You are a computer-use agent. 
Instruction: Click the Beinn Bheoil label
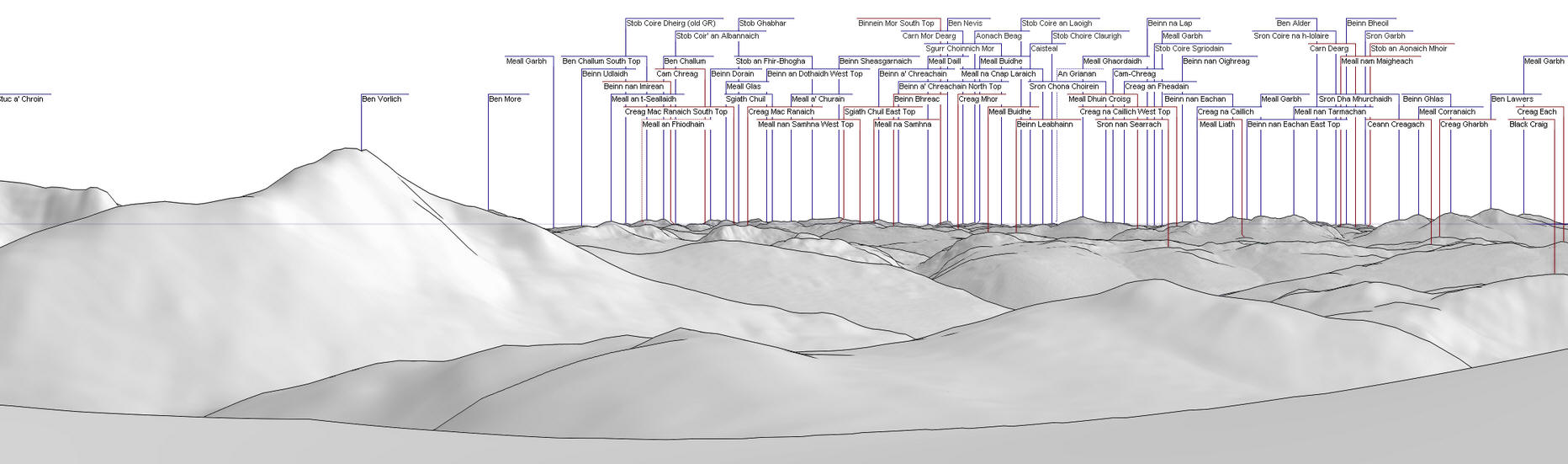pyautogui.click(x=1367, y=24)
